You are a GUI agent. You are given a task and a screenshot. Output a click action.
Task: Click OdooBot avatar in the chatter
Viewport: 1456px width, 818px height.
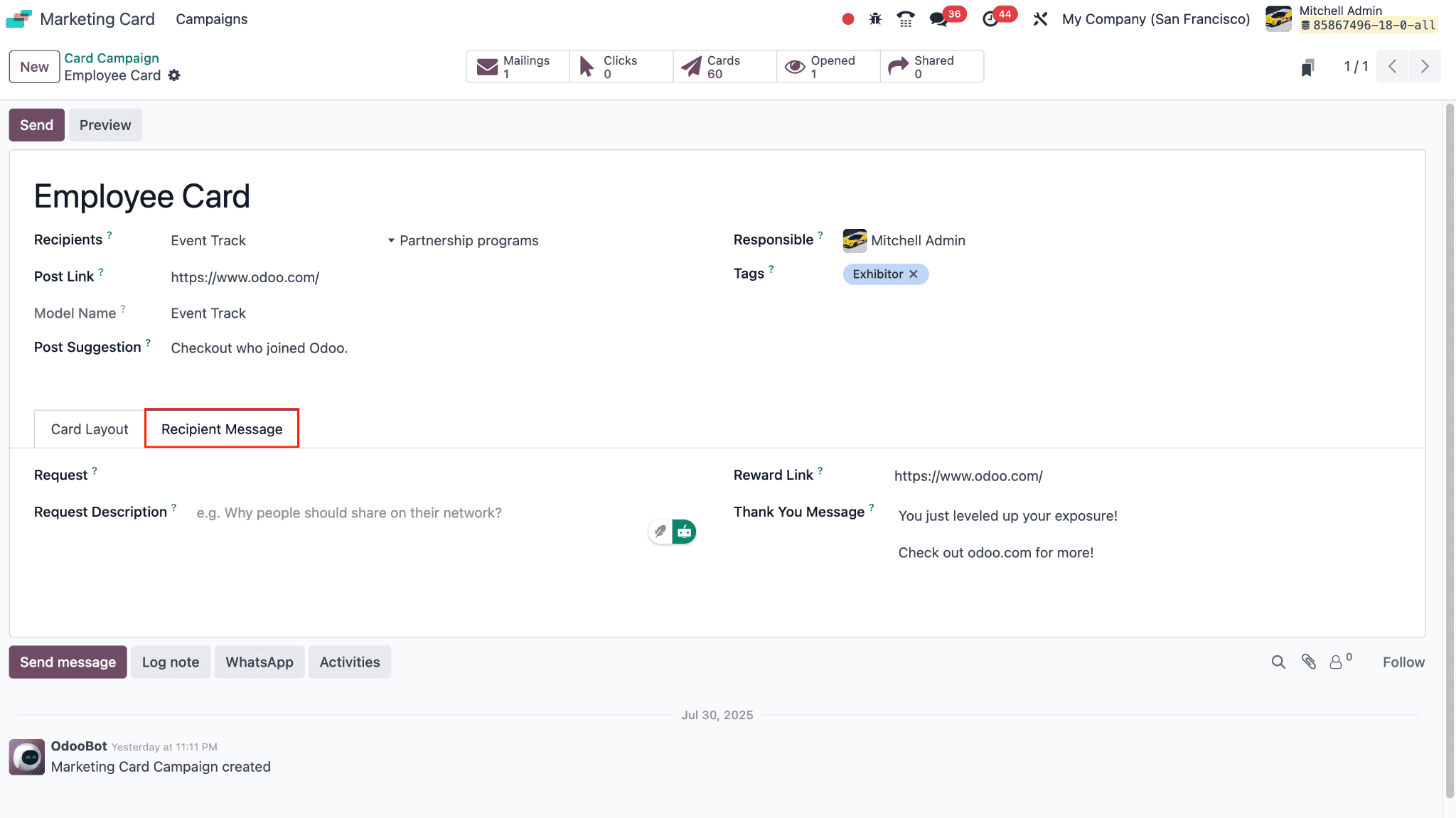click(x=27, y=757)
